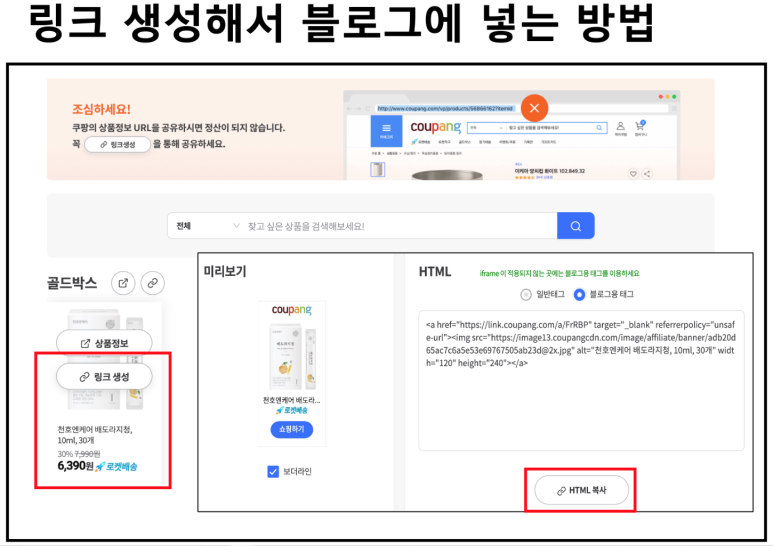This screenshot has width=773, height=546.
Task: Click the 미리보기 heading
Action: click(225, 271)
